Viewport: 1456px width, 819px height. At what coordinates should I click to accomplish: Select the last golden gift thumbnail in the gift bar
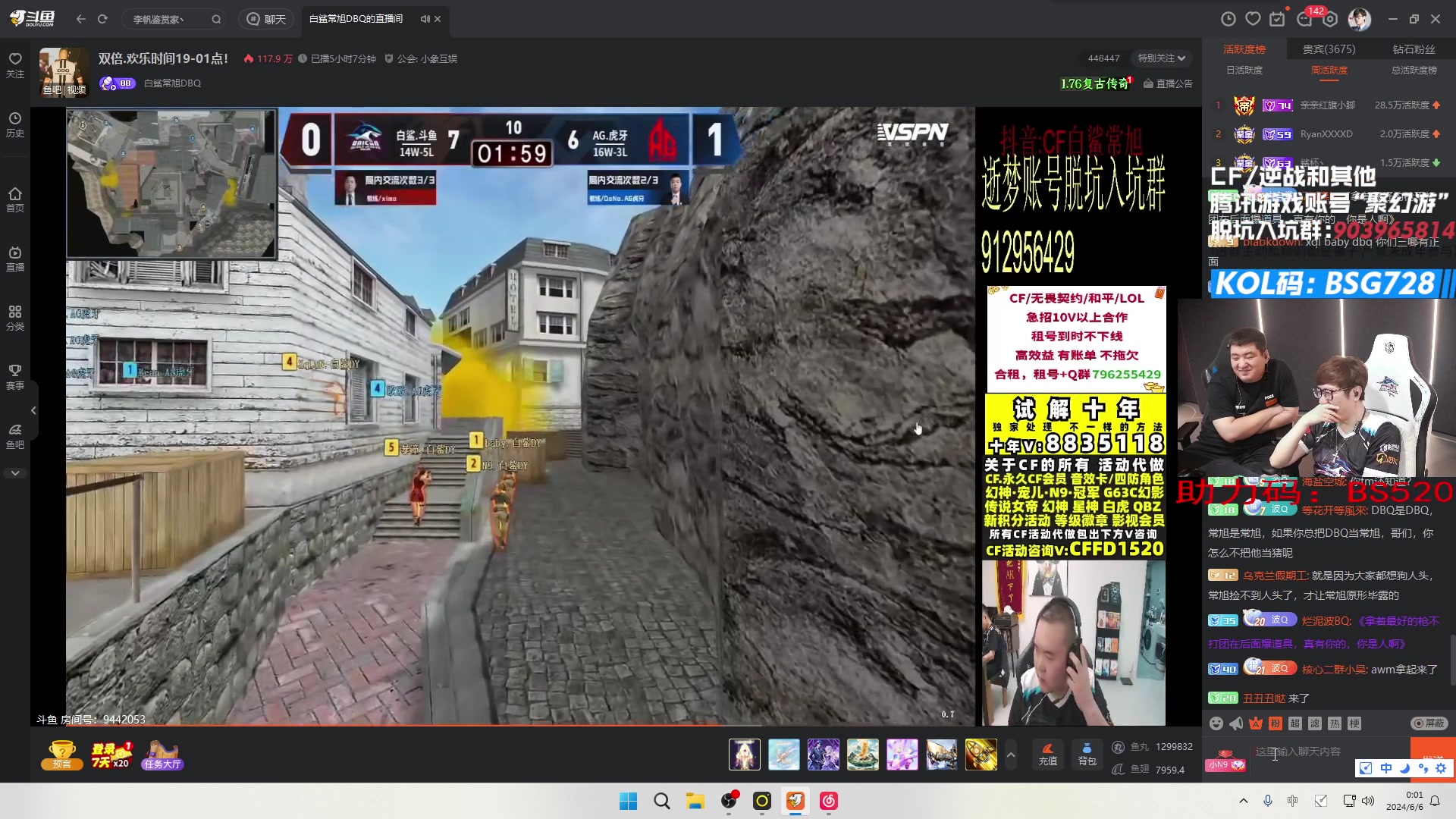[981, 755]
